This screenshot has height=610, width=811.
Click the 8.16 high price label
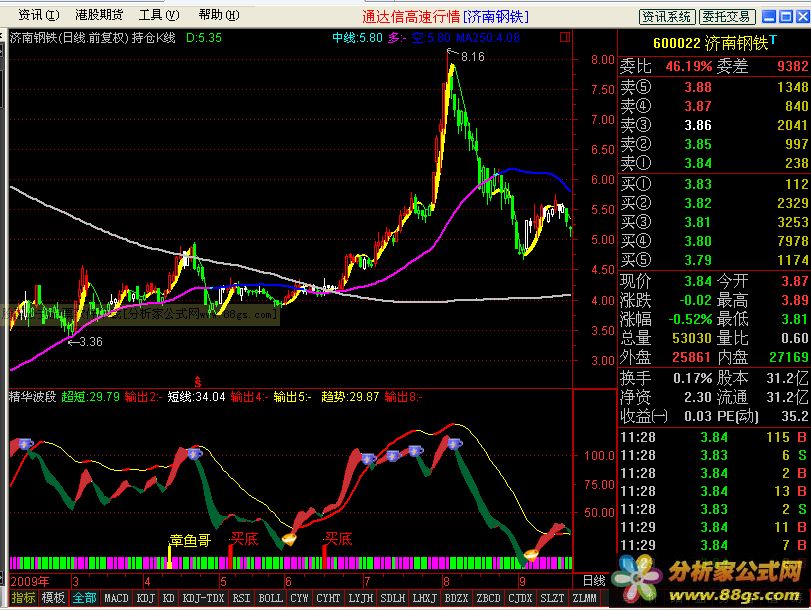(472, 56)
